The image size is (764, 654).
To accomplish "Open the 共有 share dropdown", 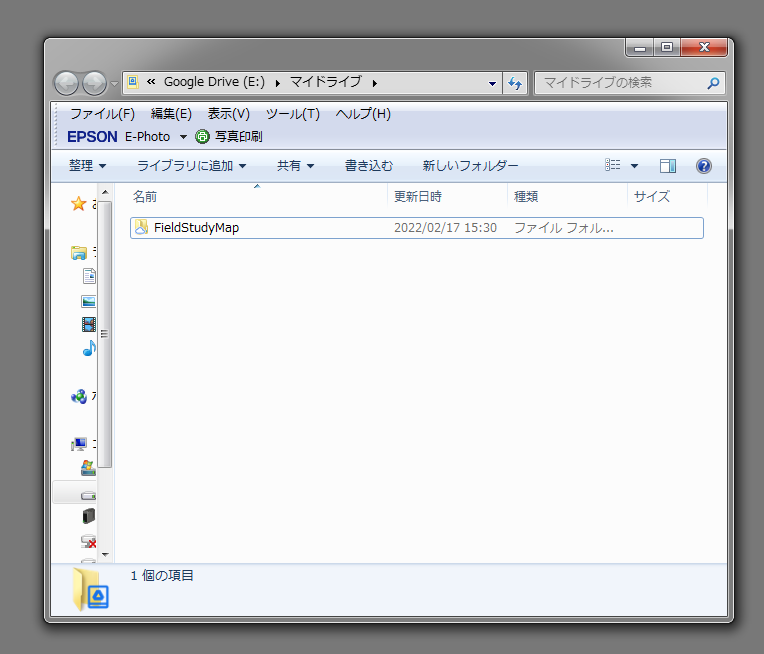I will point(295,166).
